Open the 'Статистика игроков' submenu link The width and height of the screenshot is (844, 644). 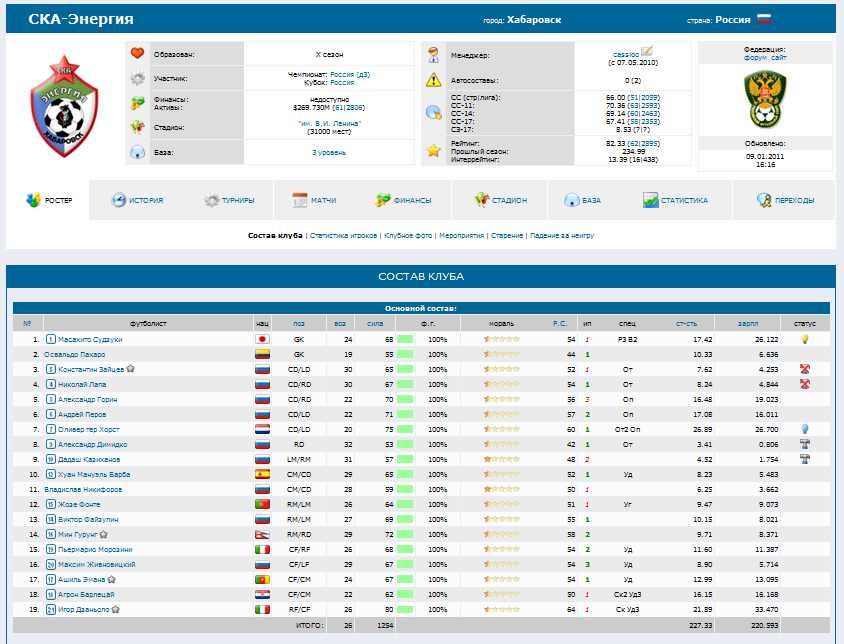click(345, 236)
